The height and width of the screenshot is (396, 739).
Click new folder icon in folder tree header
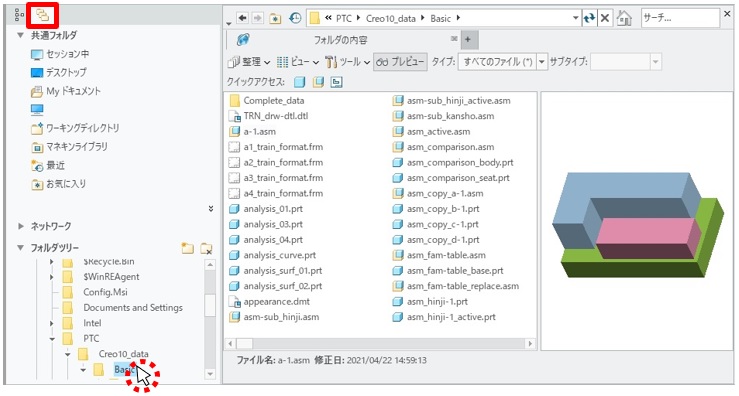[x=188, y=248]
